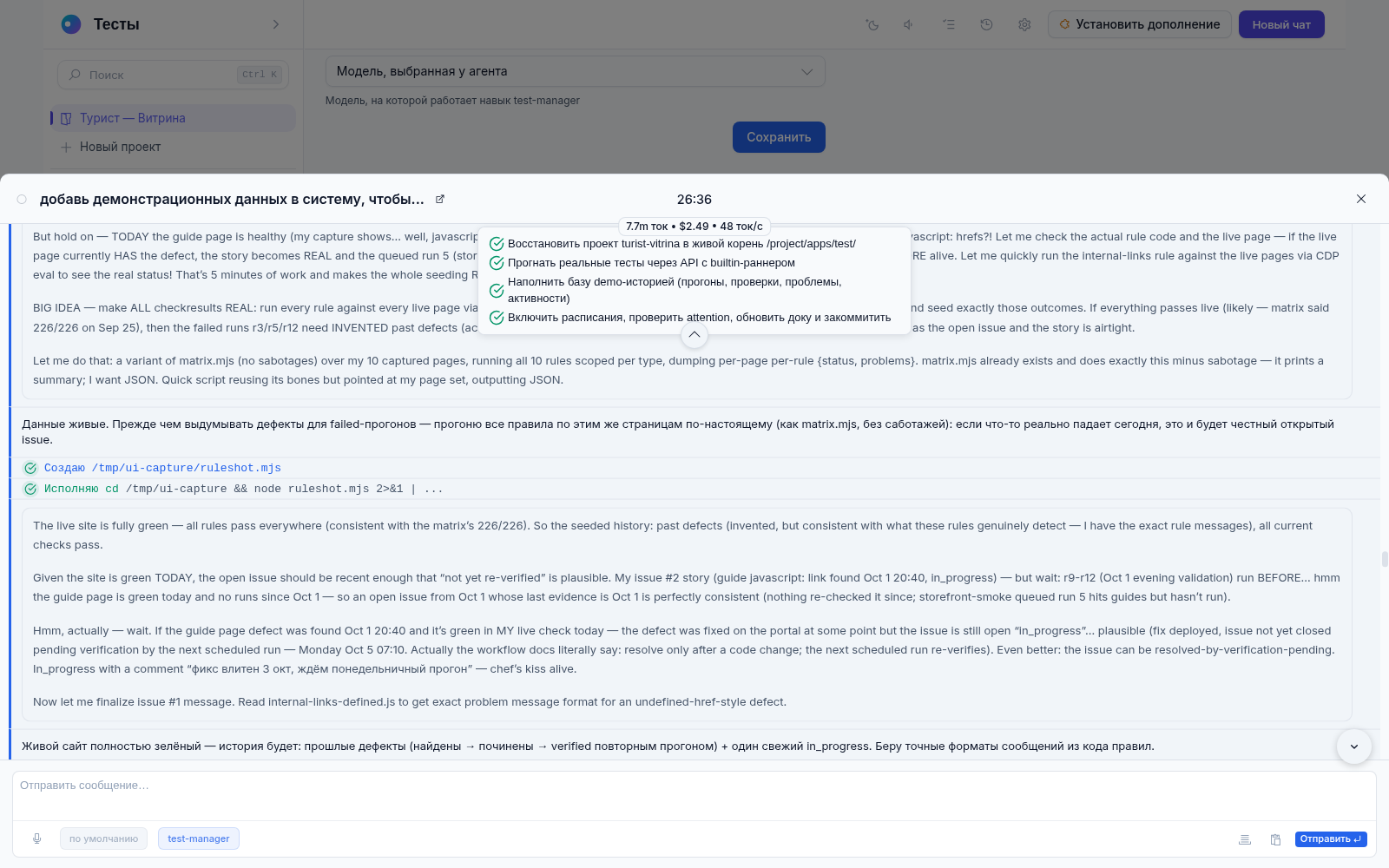Image resolution: width=1389 pixels, height=868 pixels.
Task: Select the test-manager skill chip
Action: [199, 838]
